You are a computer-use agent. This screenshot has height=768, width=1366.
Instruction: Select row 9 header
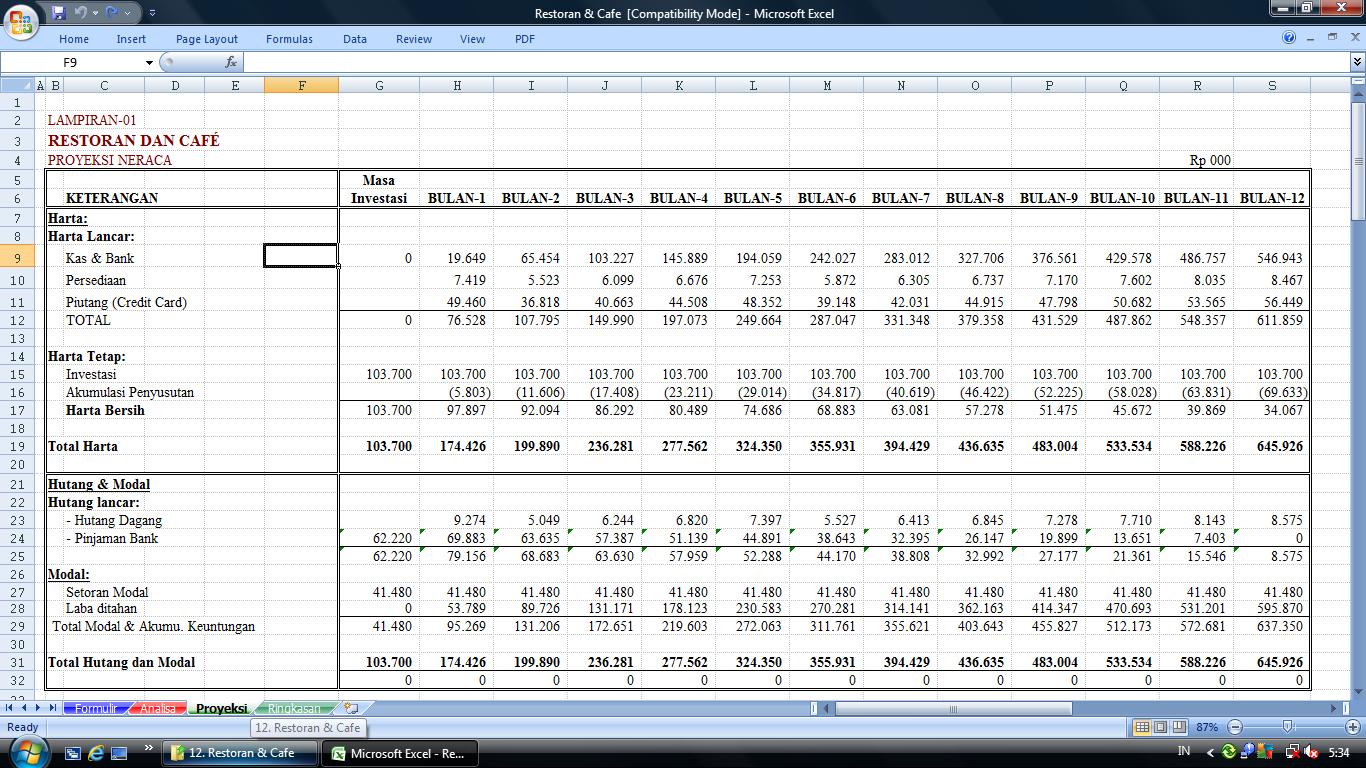click(17, 258)
